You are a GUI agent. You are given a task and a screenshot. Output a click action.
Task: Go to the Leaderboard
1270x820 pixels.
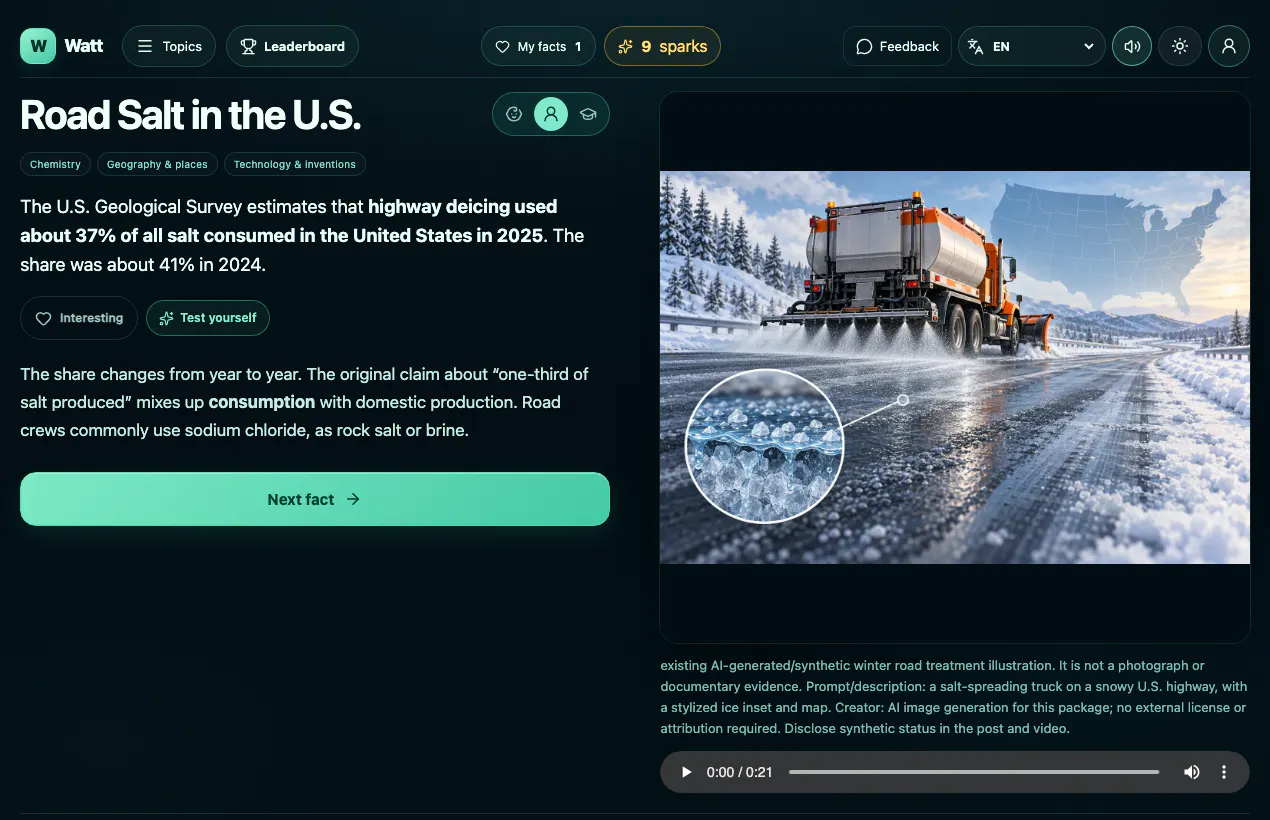293,46
